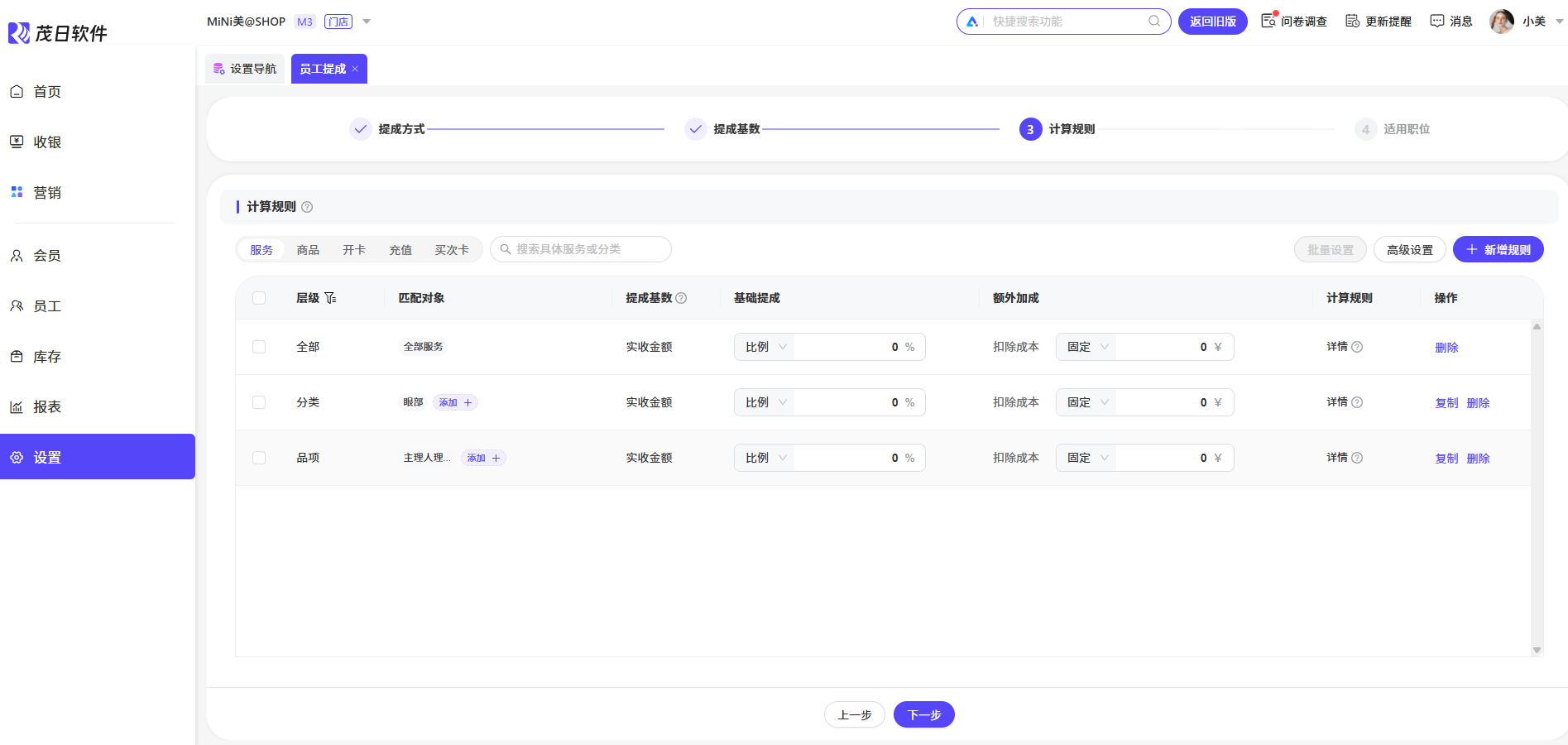
Task: Open the 会员 member sidebar item
Action: point(98,256)
